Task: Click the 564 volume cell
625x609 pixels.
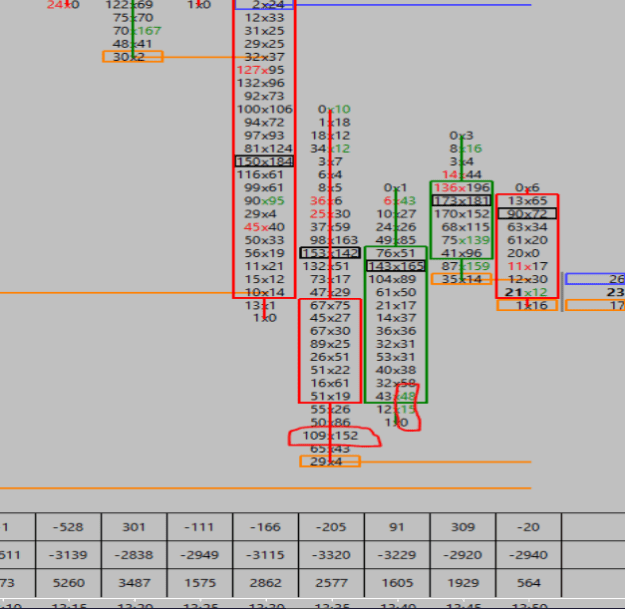Action: [529, 583]
